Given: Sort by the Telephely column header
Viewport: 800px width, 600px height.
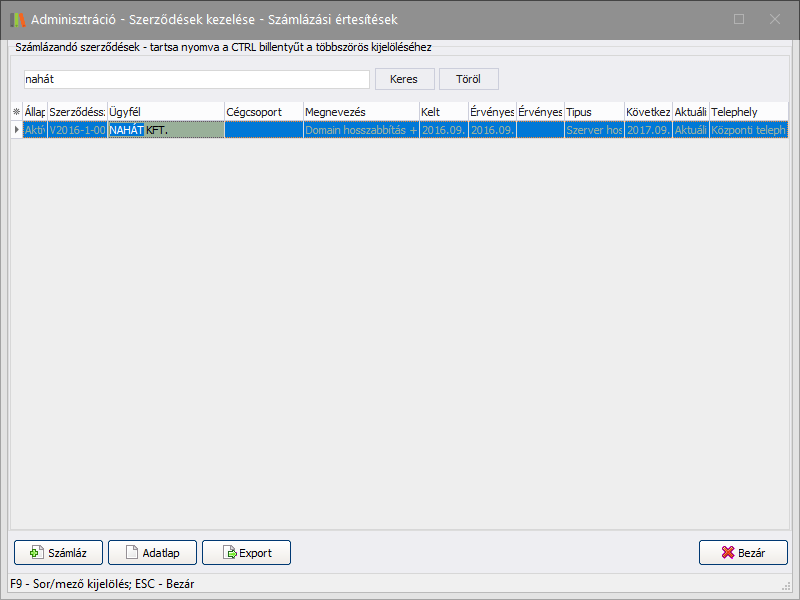Looking at the screenshot, I should [x=748, y=112].
